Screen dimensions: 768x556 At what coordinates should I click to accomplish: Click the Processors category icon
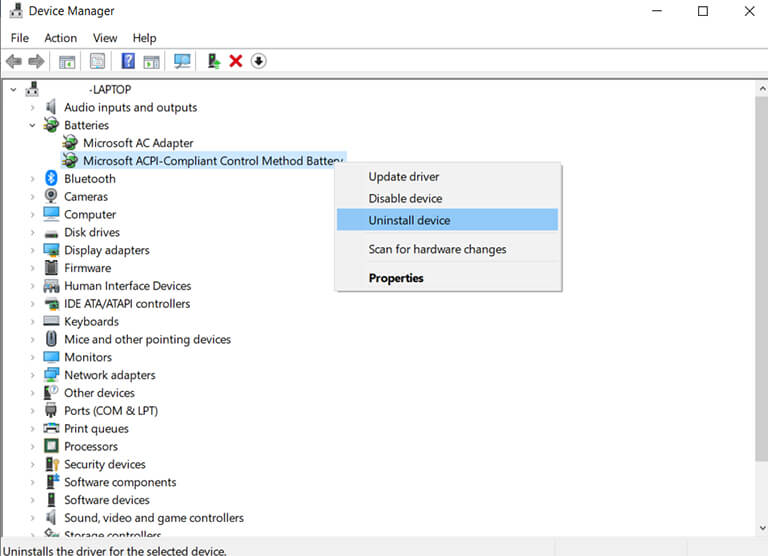point(51,446)
